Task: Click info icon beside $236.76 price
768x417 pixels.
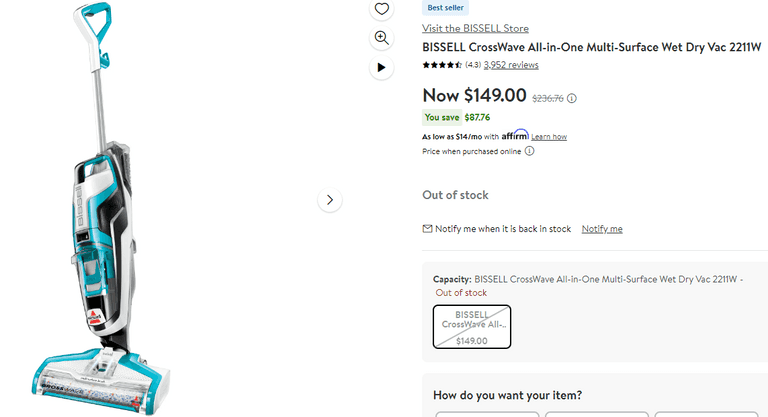Action: [x=572, y=98]
